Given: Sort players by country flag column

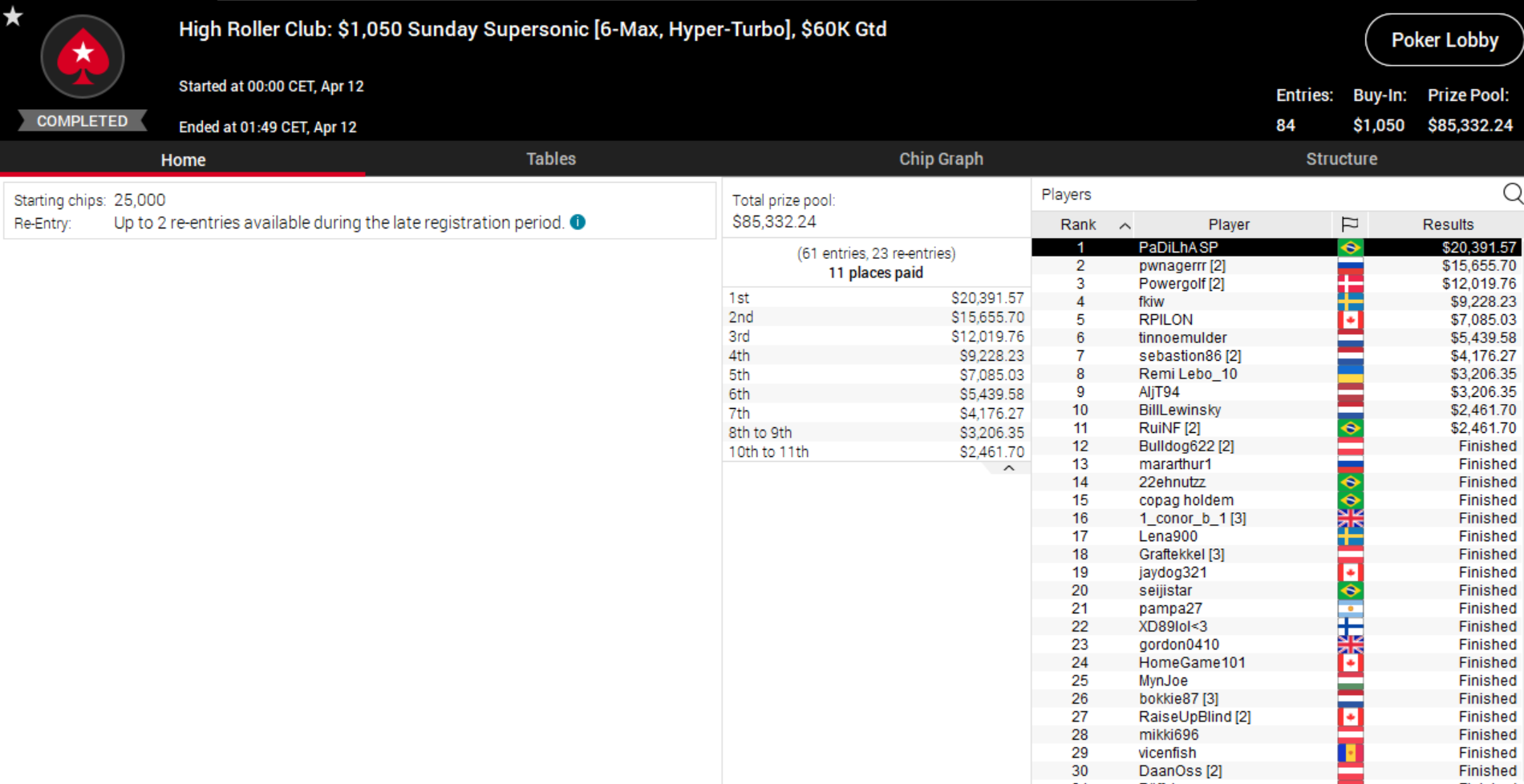Looking at the screenshot, I should [1350, 224].
